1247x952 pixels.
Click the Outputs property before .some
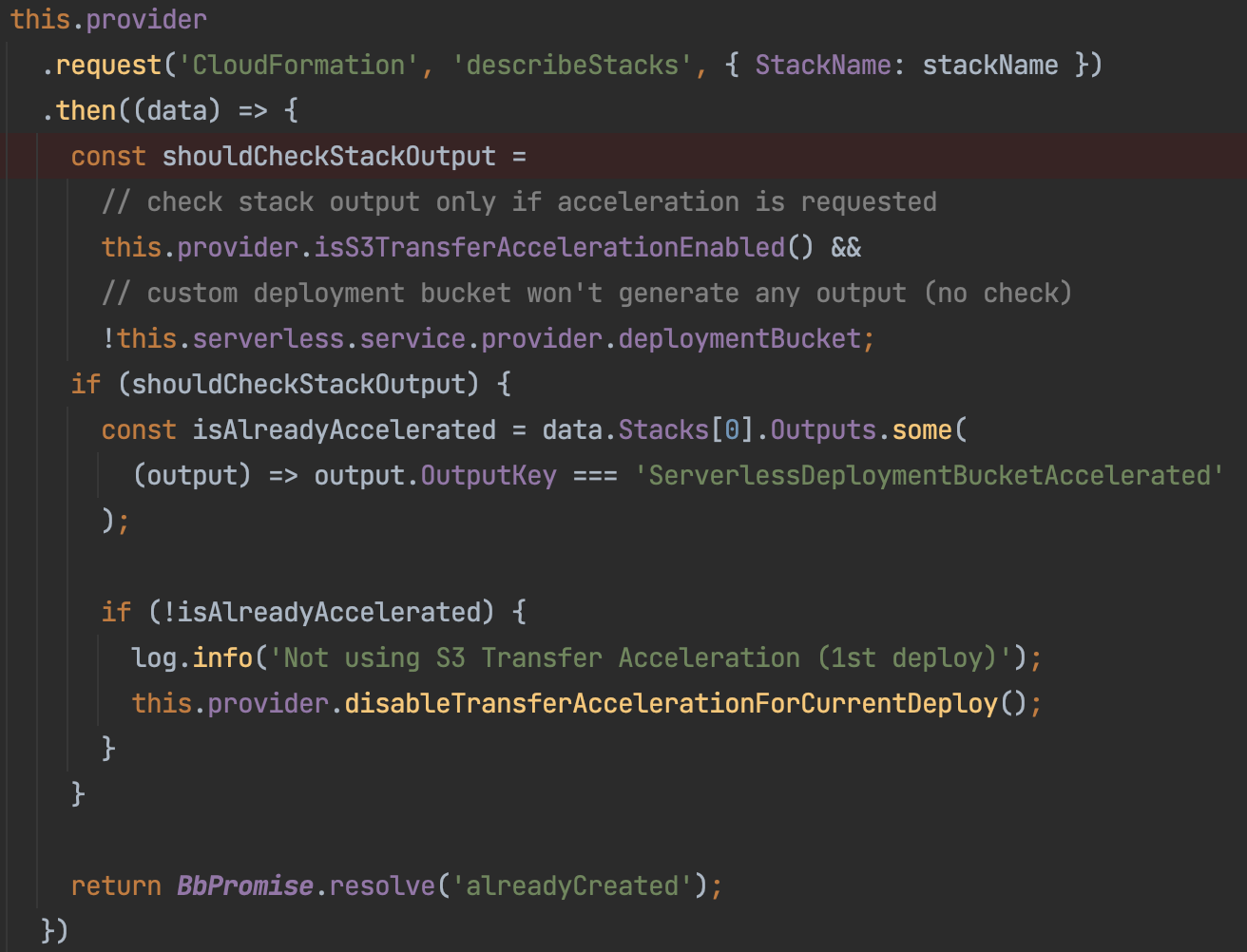[823, 430]
